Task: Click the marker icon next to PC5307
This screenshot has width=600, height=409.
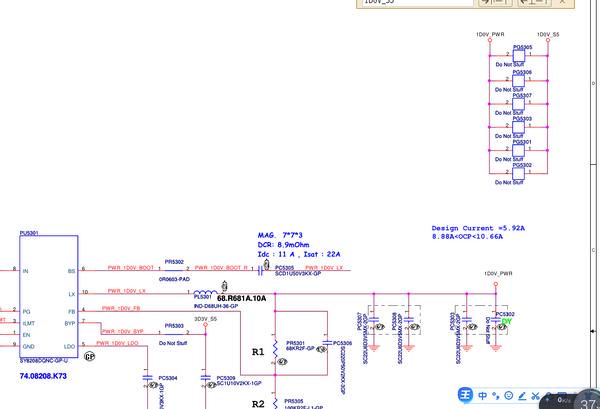Action: point(380,327)
